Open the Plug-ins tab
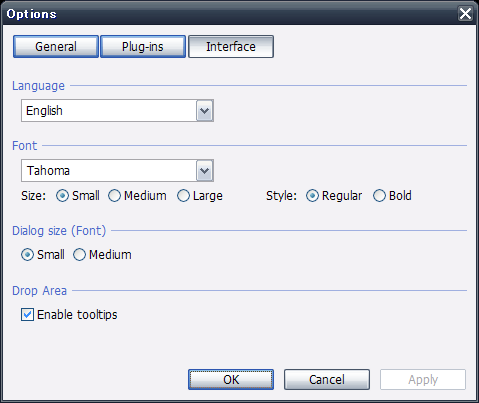Image resolution: width=479 pixels, height=403 pixels. coord(143,47)
